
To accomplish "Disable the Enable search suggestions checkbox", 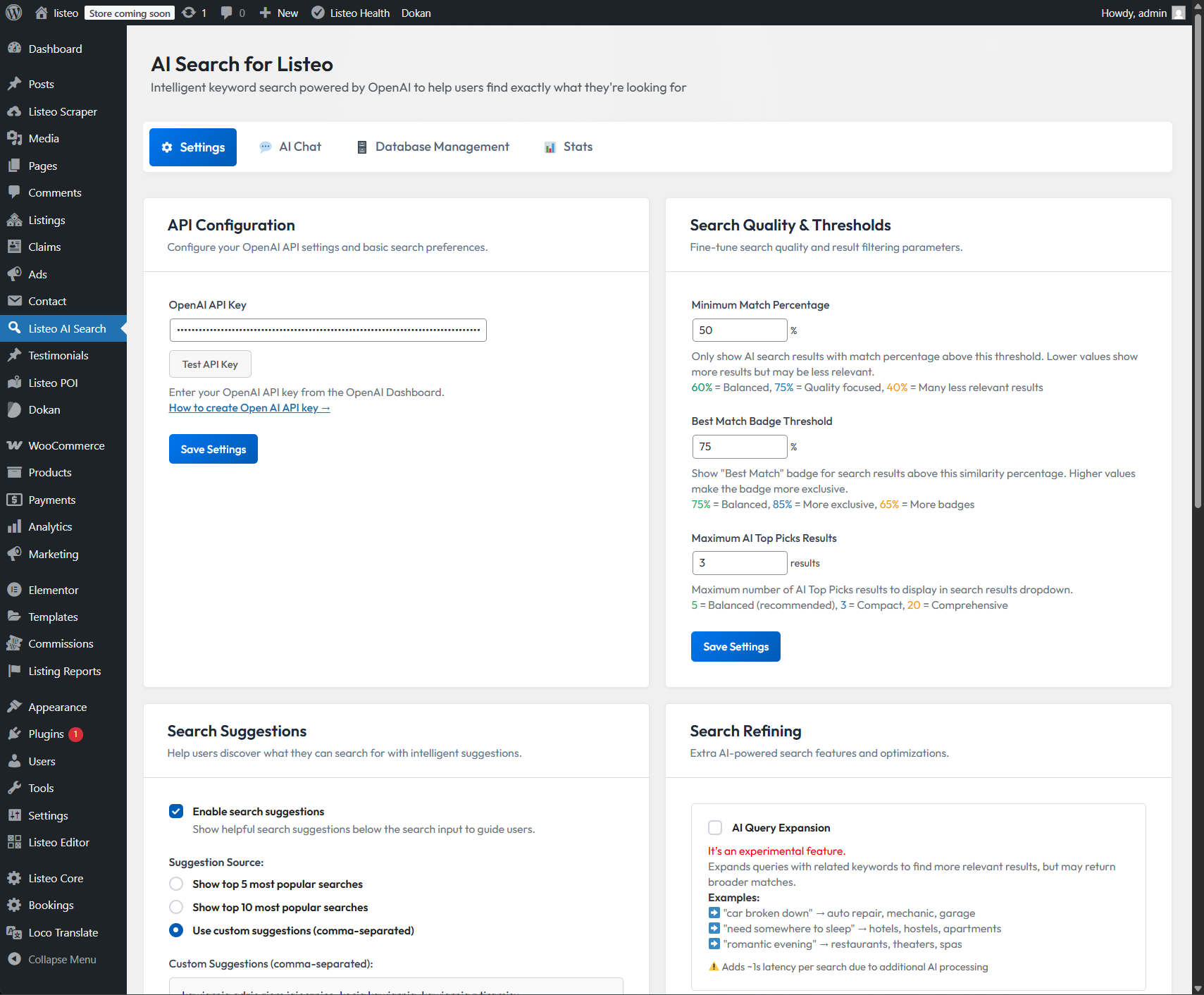I will point(176,811).
